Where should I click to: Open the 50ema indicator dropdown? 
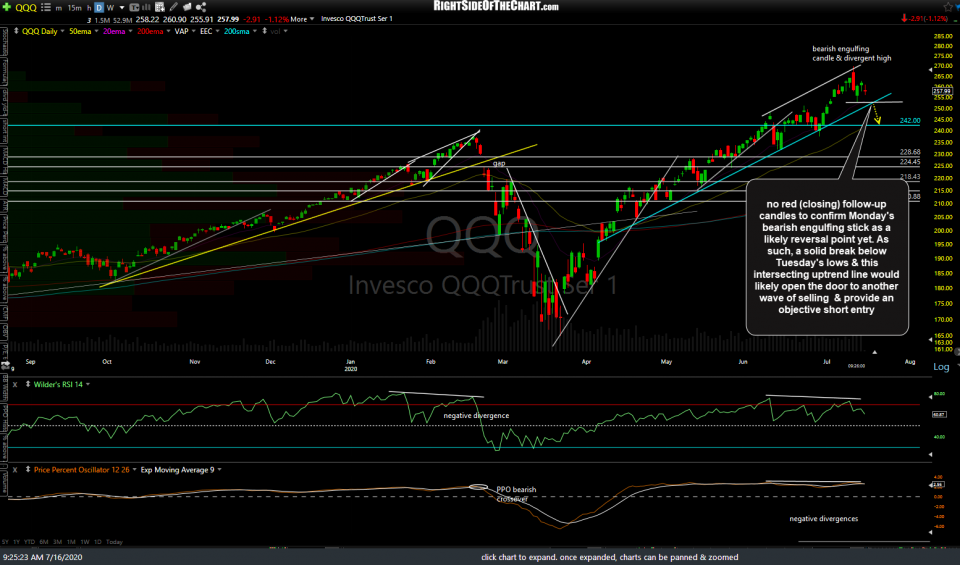[96, 31]
